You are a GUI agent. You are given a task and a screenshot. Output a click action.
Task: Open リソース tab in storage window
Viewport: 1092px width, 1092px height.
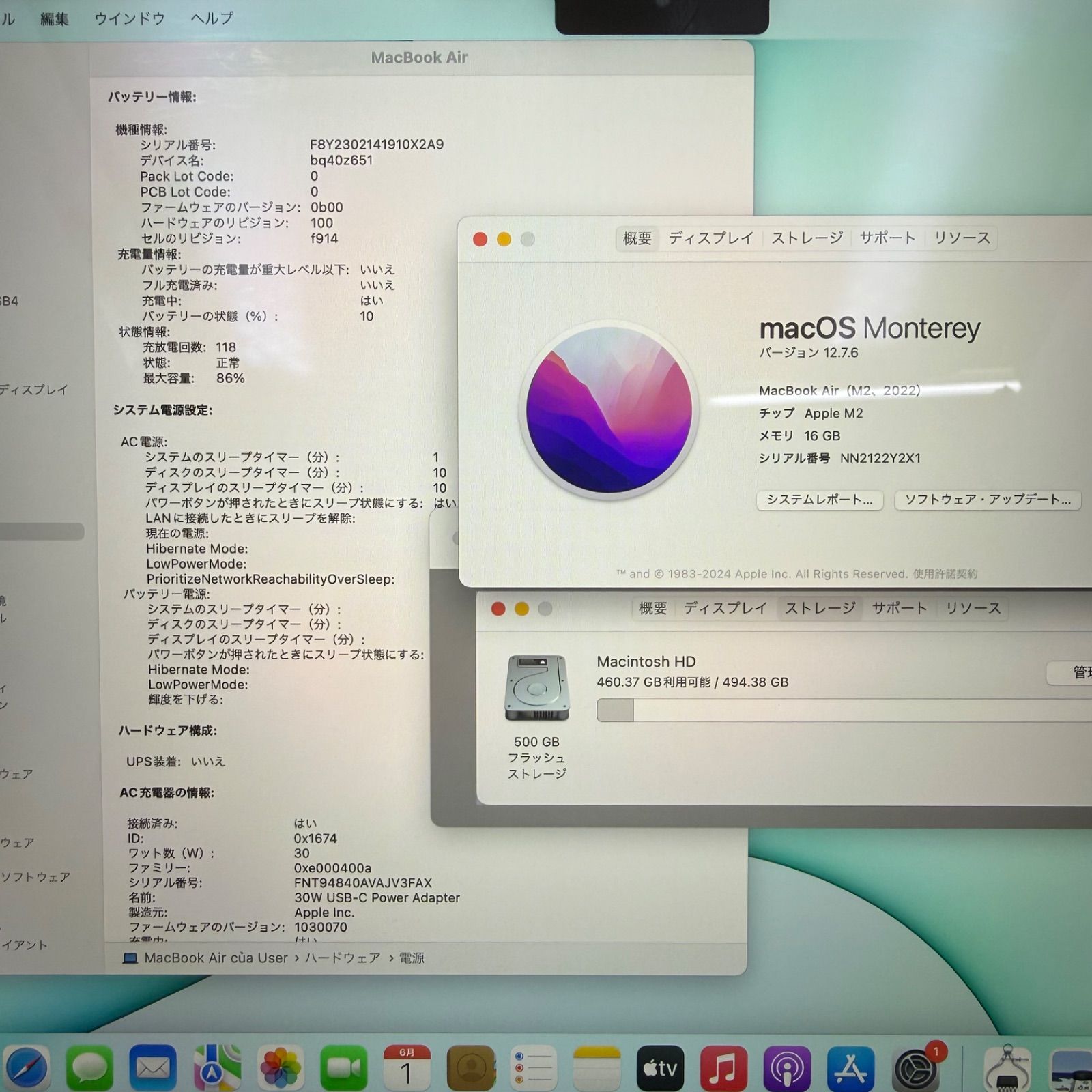pos(973,608)
